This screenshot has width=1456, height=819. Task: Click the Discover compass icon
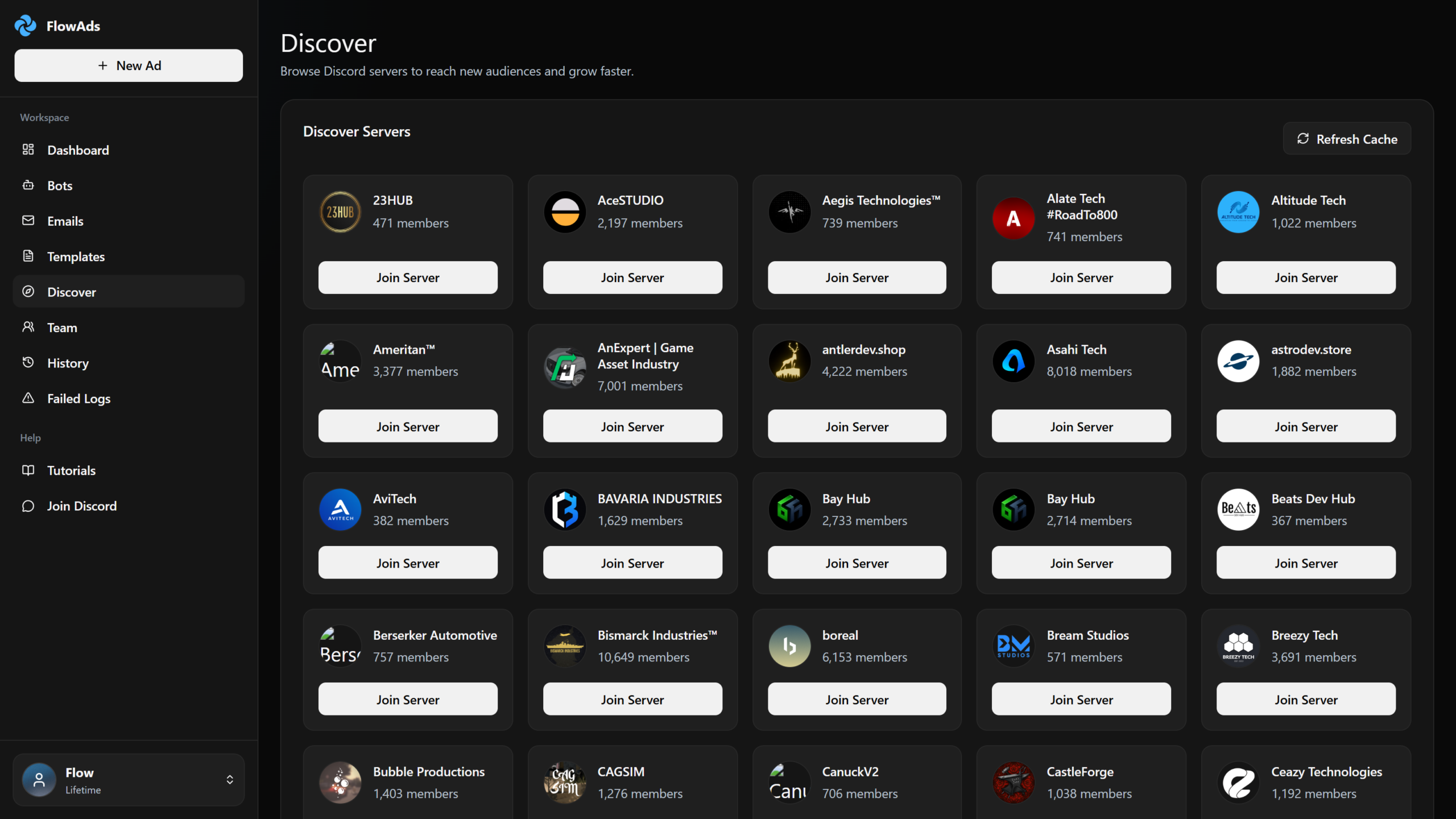[28, 291]
